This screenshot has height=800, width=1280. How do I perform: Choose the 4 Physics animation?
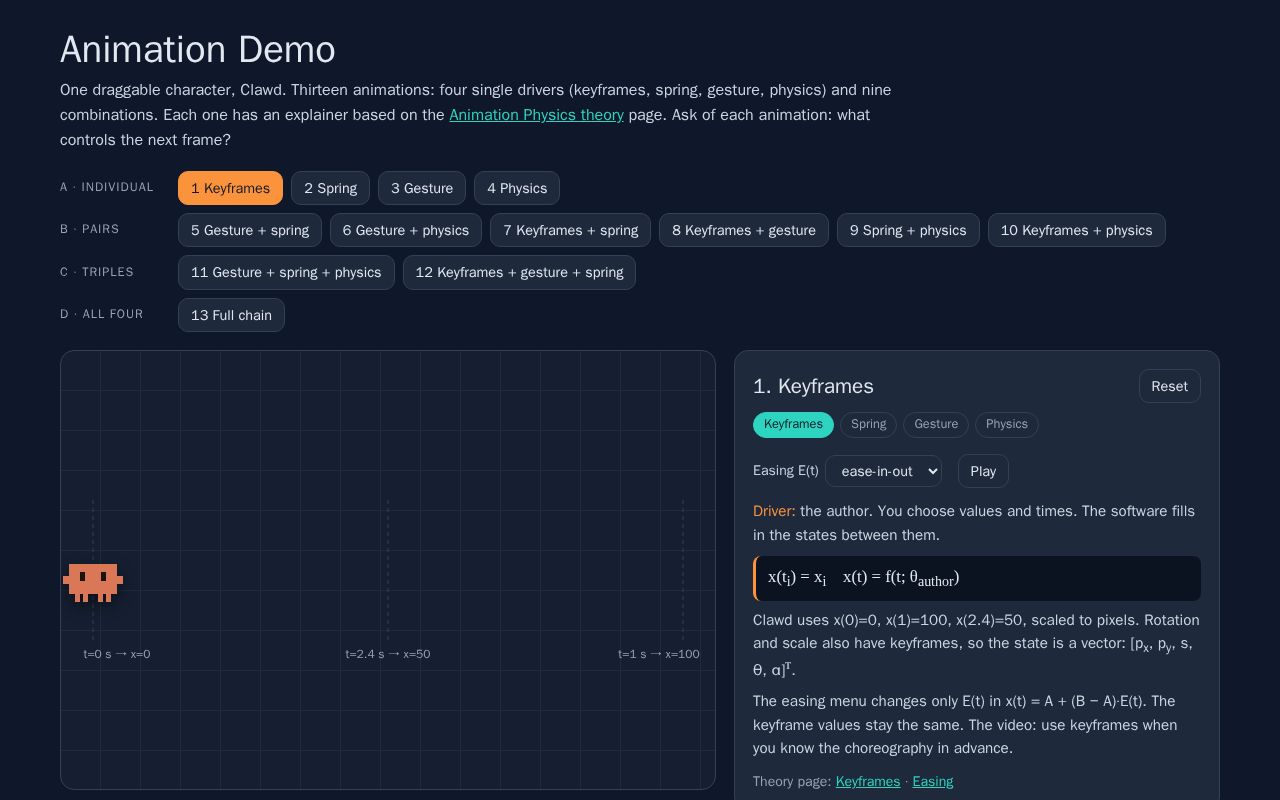pyautogui.click(x=517, y=188)
